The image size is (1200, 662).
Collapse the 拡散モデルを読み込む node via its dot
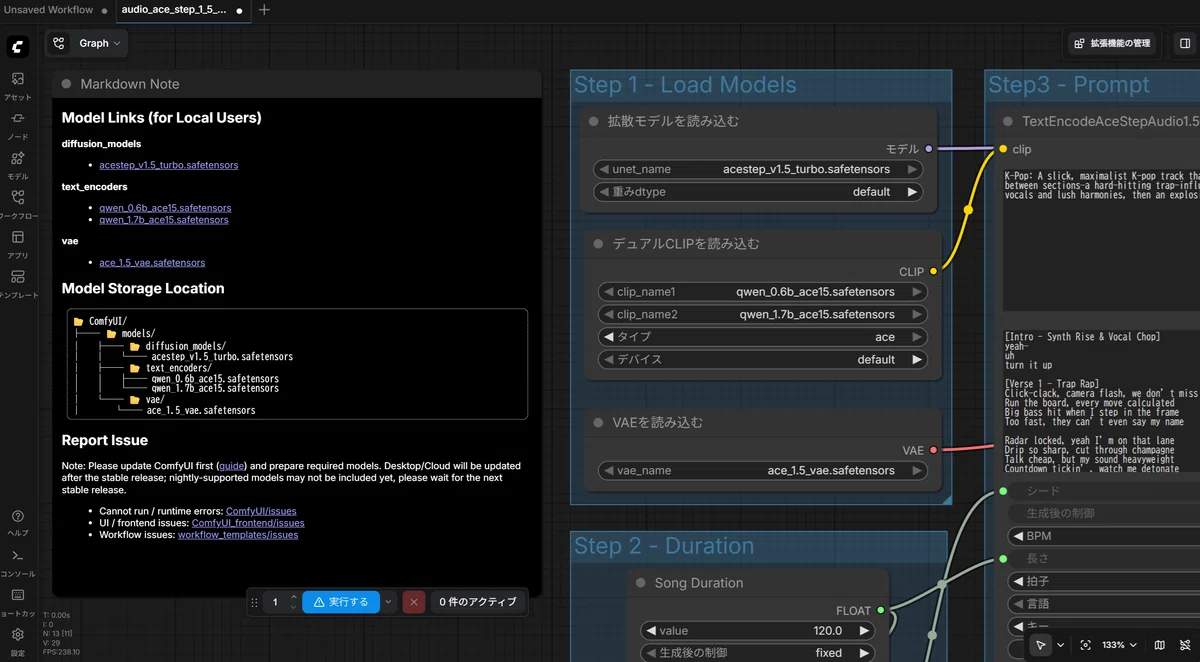coord(594,122)
